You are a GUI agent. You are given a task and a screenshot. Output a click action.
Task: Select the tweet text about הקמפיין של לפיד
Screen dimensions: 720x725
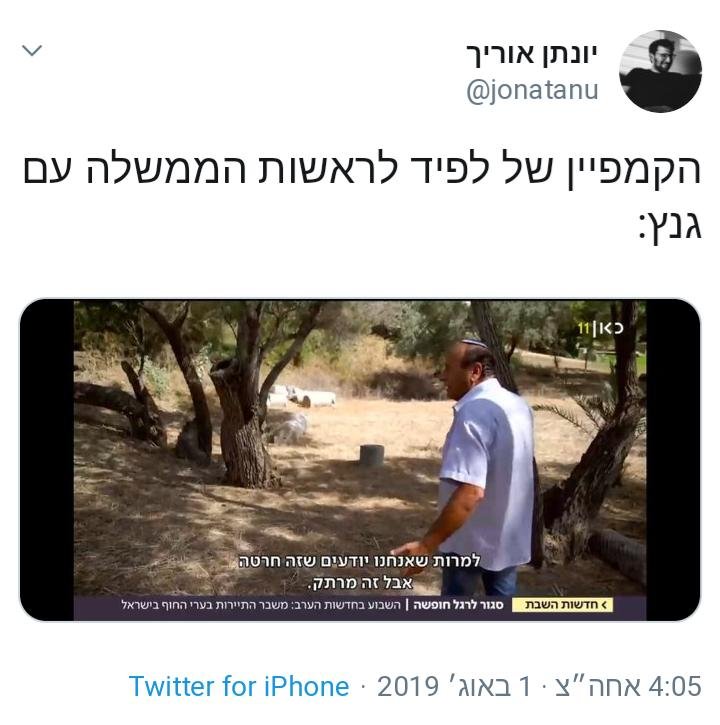pos(362,199)
